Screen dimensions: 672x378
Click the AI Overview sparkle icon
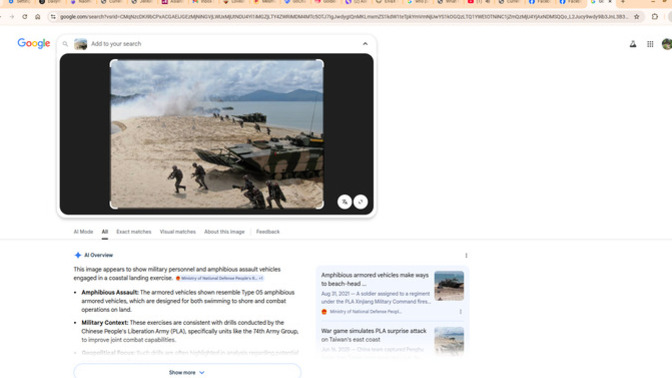[78, 255]
